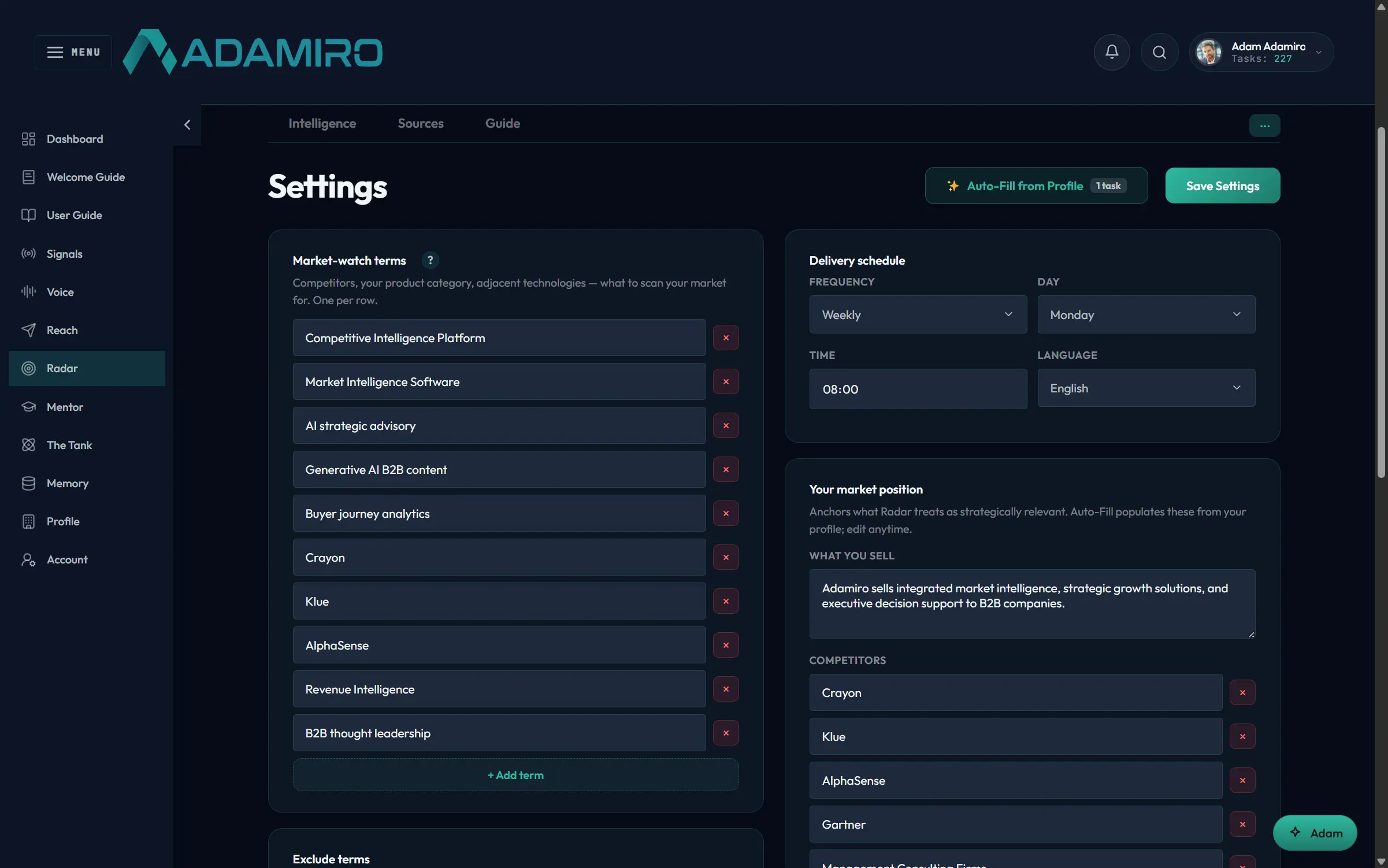
Task: Open the notifications bell
Action: 1112,52
